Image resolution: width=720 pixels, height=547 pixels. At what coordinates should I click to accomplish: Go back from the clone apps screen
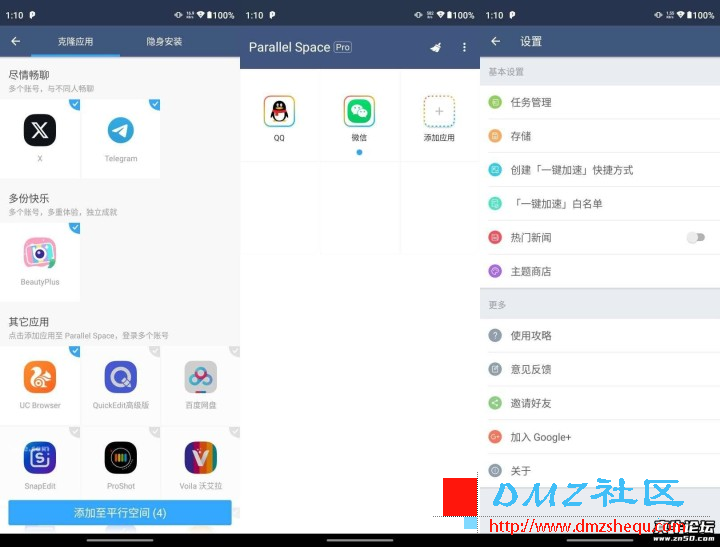pyautogui.click(x=15, y=41)
